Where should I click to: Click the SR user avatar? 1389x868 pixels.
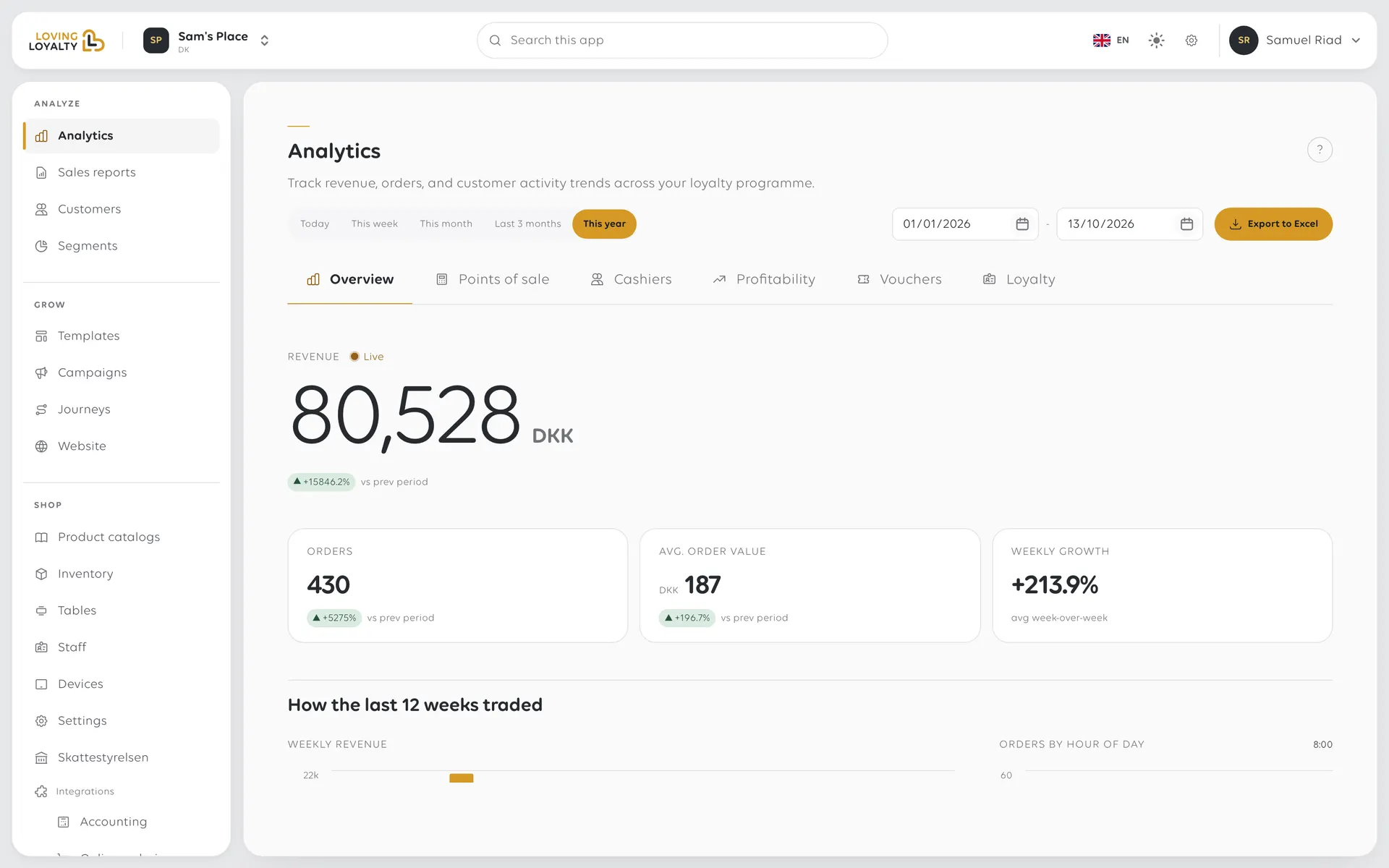(x=1244, y=41)
